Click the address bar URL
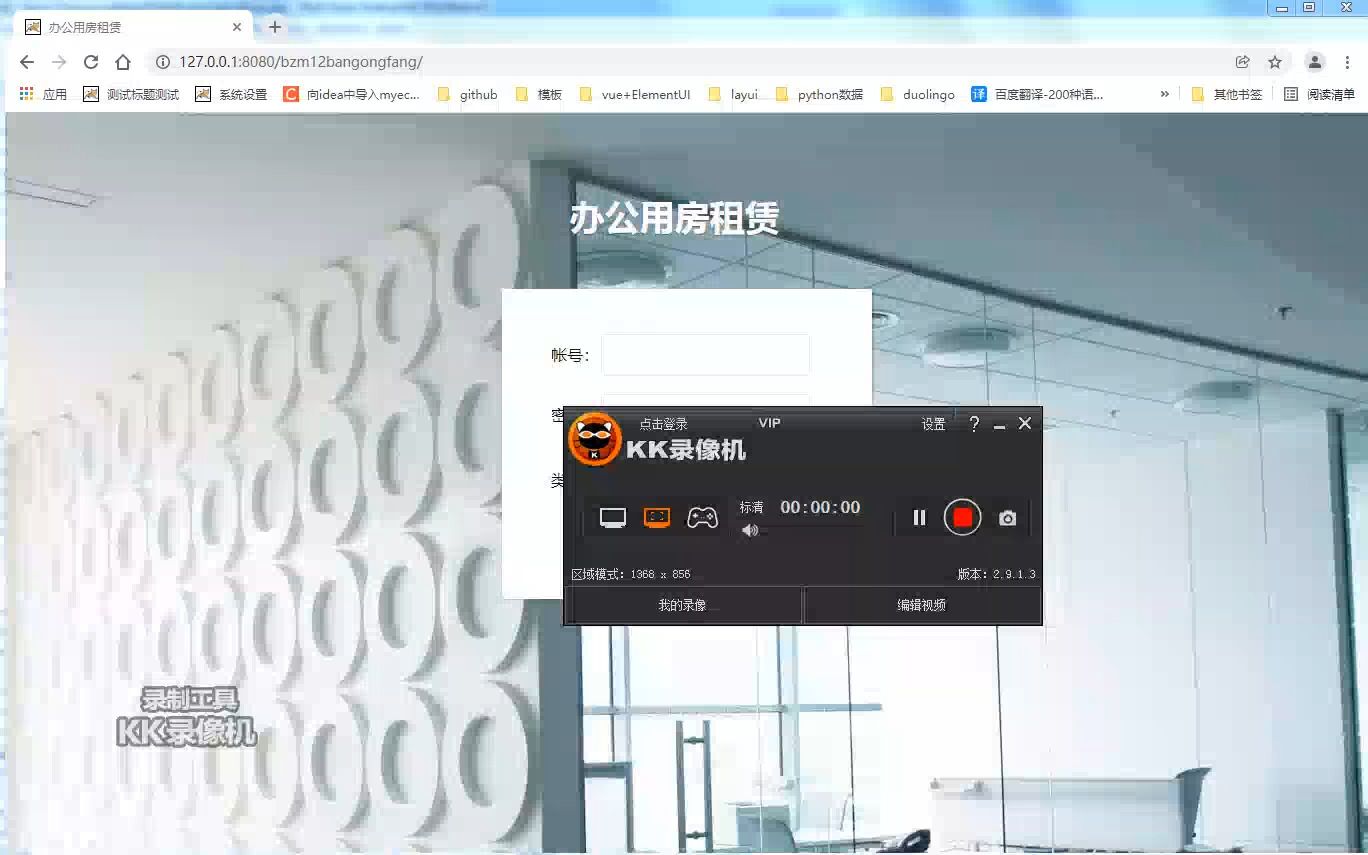Viewport: 1368px width, 855px height. click(301, 62)
